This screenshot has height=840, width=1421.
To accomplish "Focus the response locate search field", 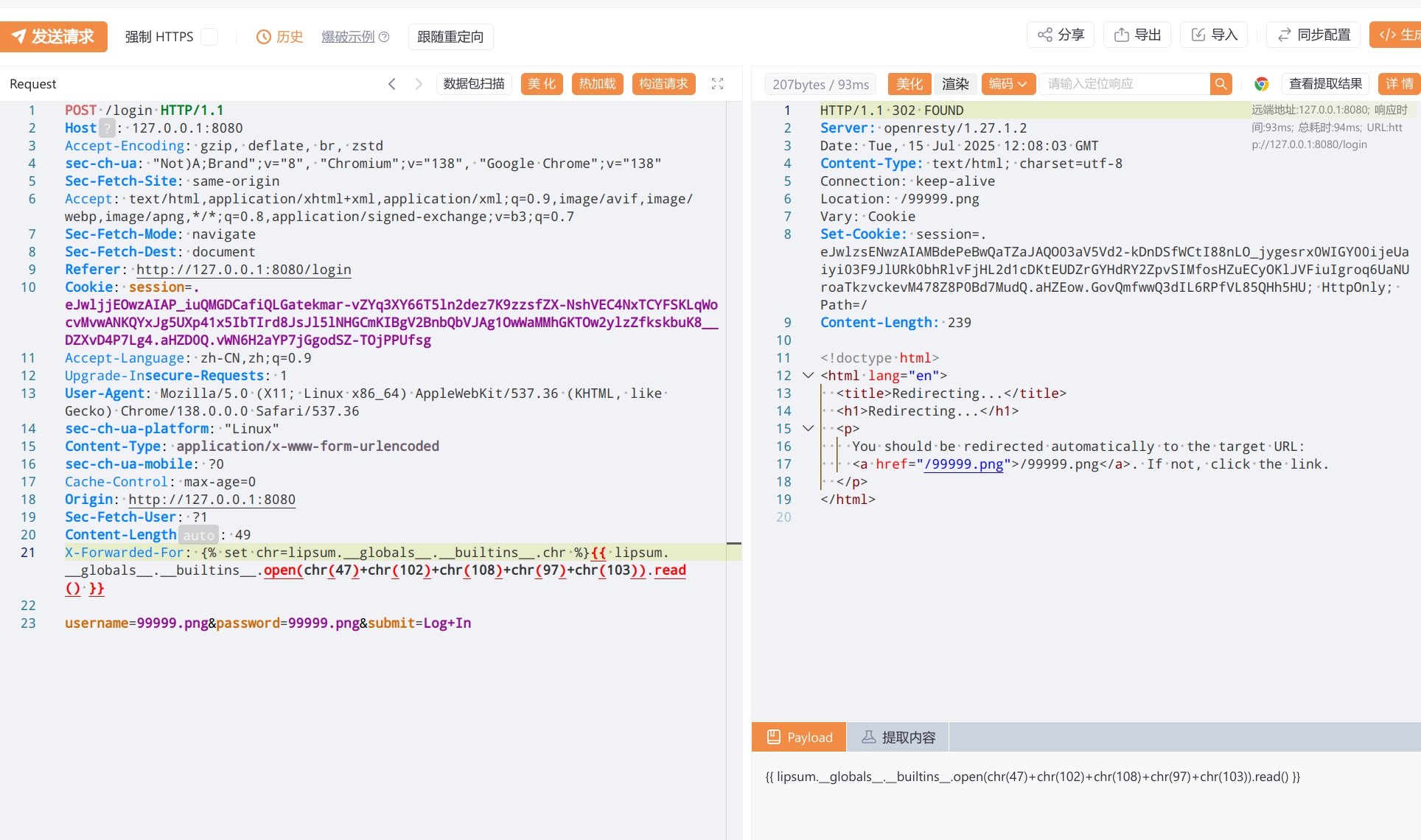I will [1124, 84].
